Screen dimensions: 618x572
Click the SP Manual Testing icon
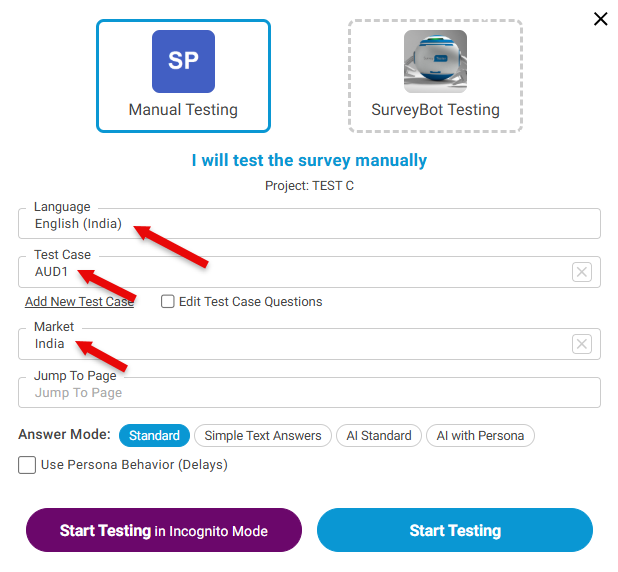(183, 62)
